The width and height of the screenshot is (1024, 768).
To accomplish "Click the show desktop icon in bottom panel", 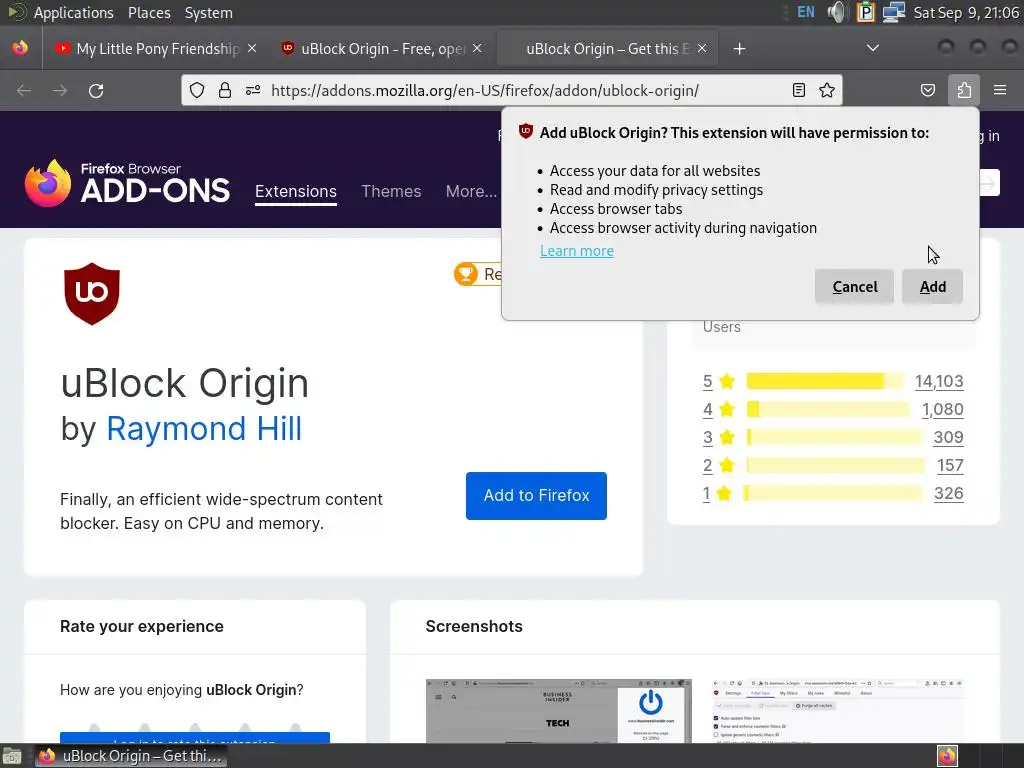I will tap(12, 756).
